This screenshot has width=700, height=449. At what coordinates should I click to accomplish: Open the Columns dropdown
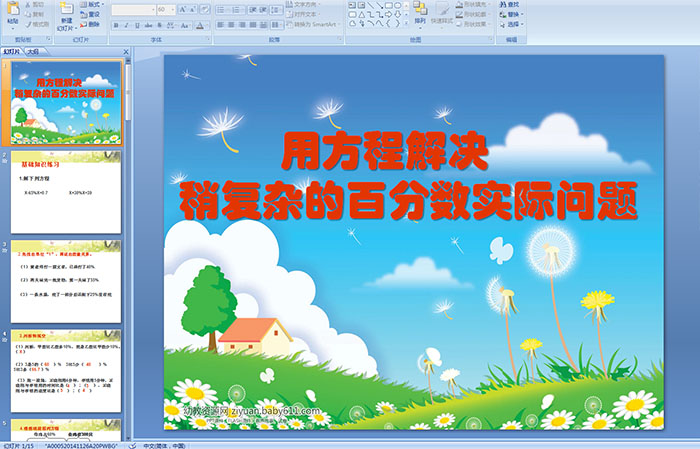point(276,25)
